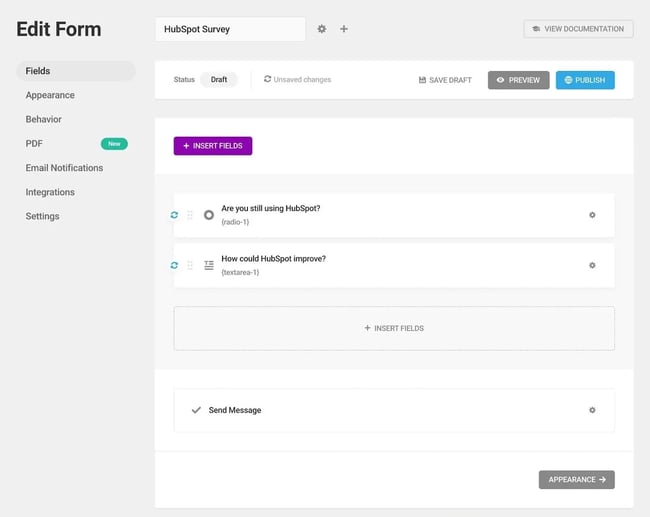This screenshot has height=517, width=650.
Task: Select the 'Are you still using HubSpot?' field row
Action: point(394,215)
